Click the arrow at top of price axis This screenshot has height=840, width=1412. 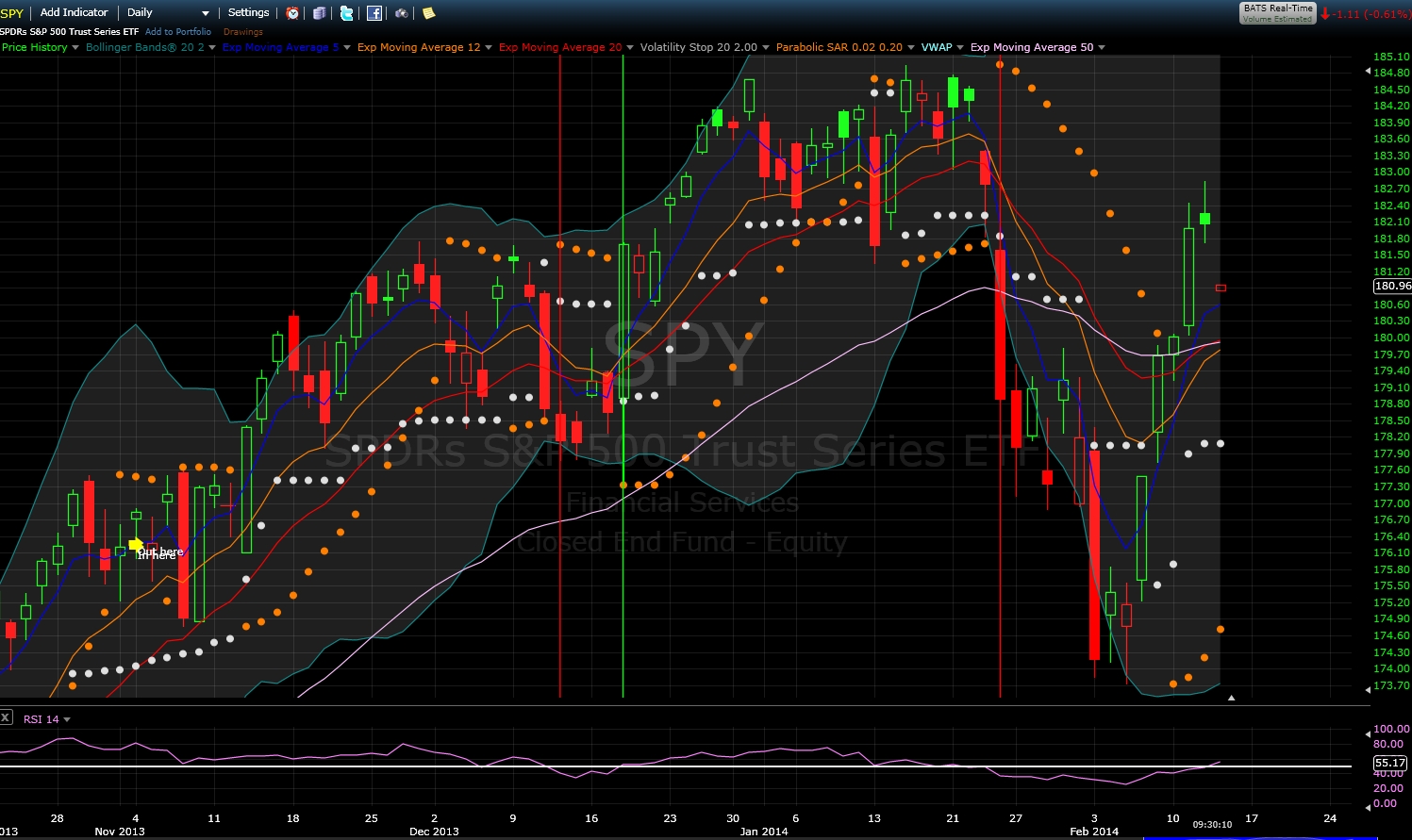click(1368, 72)
